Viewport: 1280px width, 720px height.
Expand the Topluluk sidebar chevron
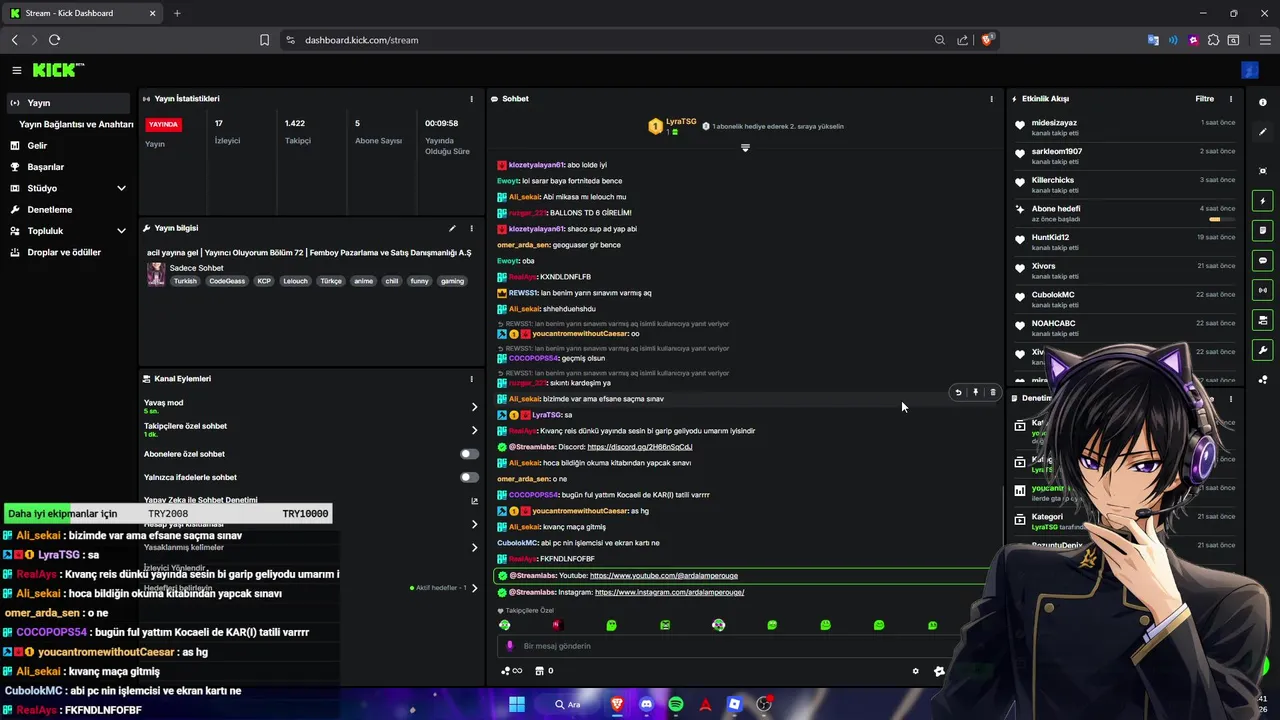121,231
